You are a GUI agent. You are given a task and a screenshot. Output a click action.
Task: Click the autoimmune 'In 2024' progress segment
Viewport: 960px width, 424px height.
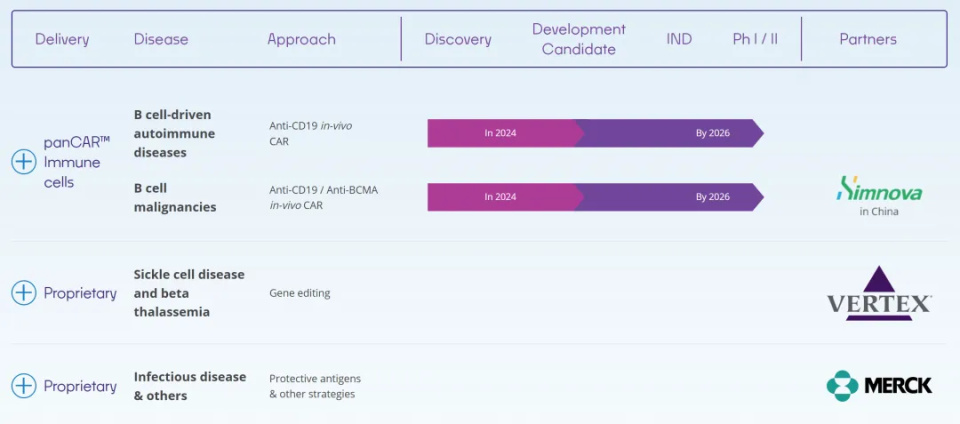click(501, 133)
